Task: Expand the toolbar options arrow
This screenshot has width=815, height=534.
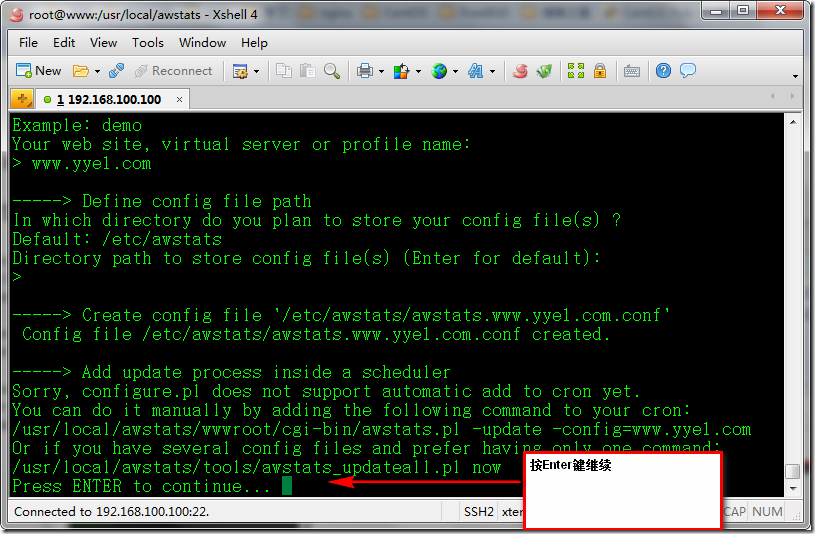Action: [795, 76]
